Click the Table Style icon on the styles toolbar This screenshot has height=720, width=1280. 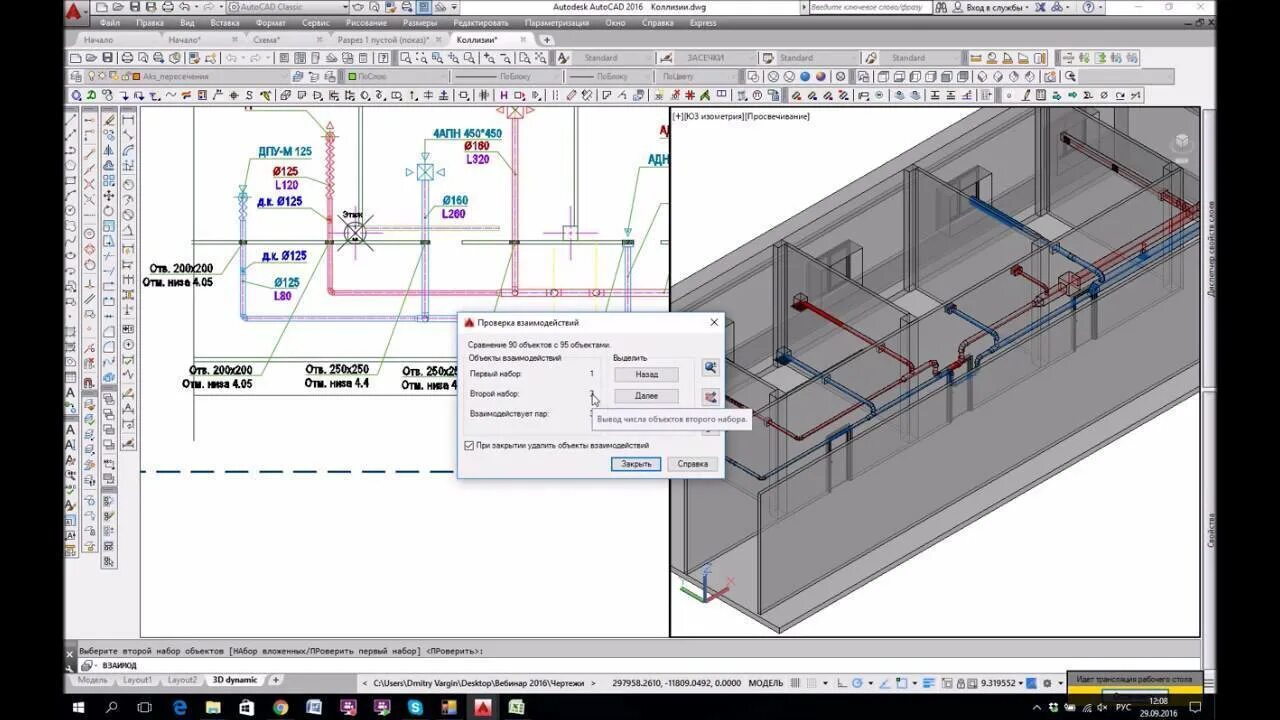tap(770, 58)
